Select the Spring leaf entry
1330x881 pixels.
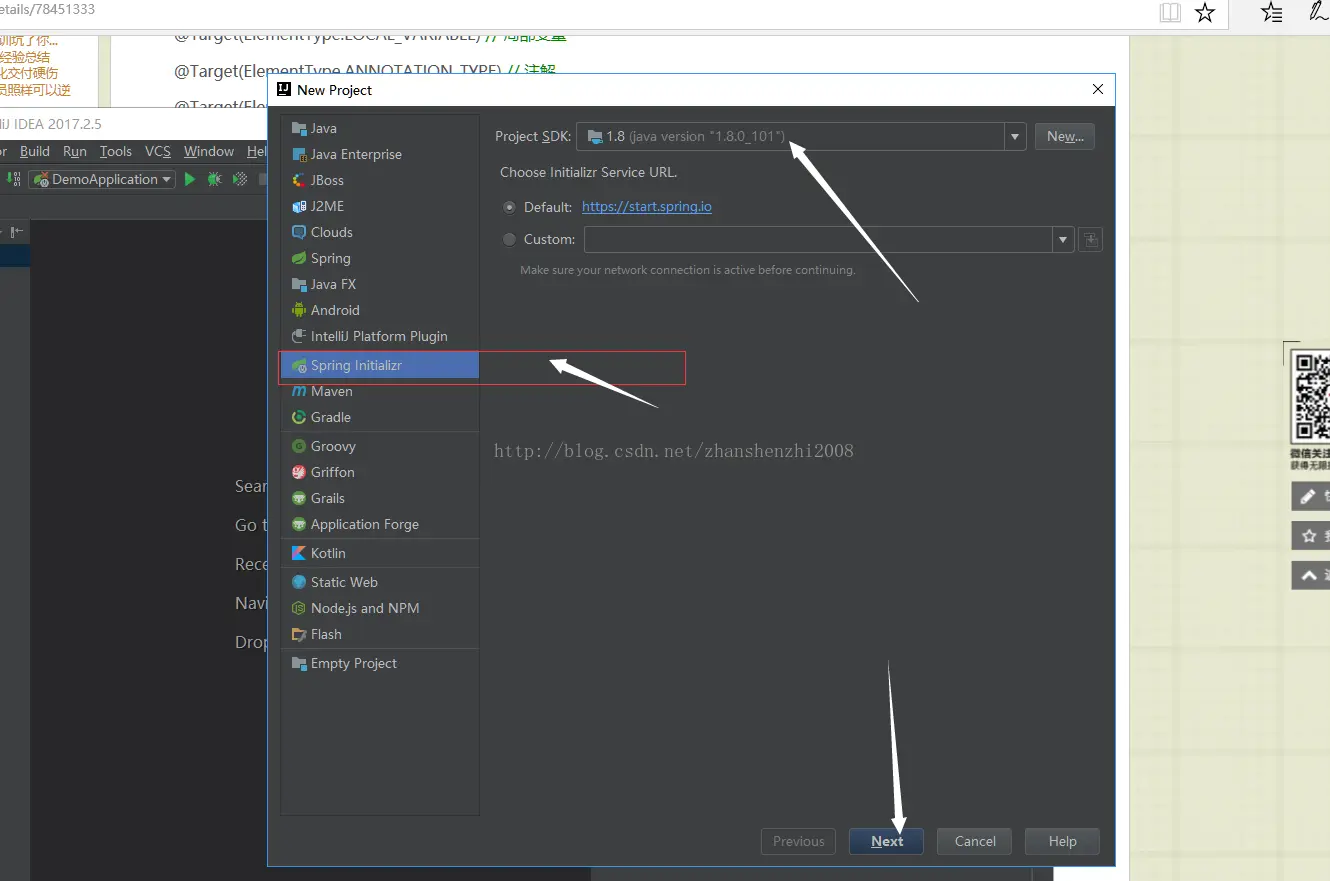click(380, 258)
